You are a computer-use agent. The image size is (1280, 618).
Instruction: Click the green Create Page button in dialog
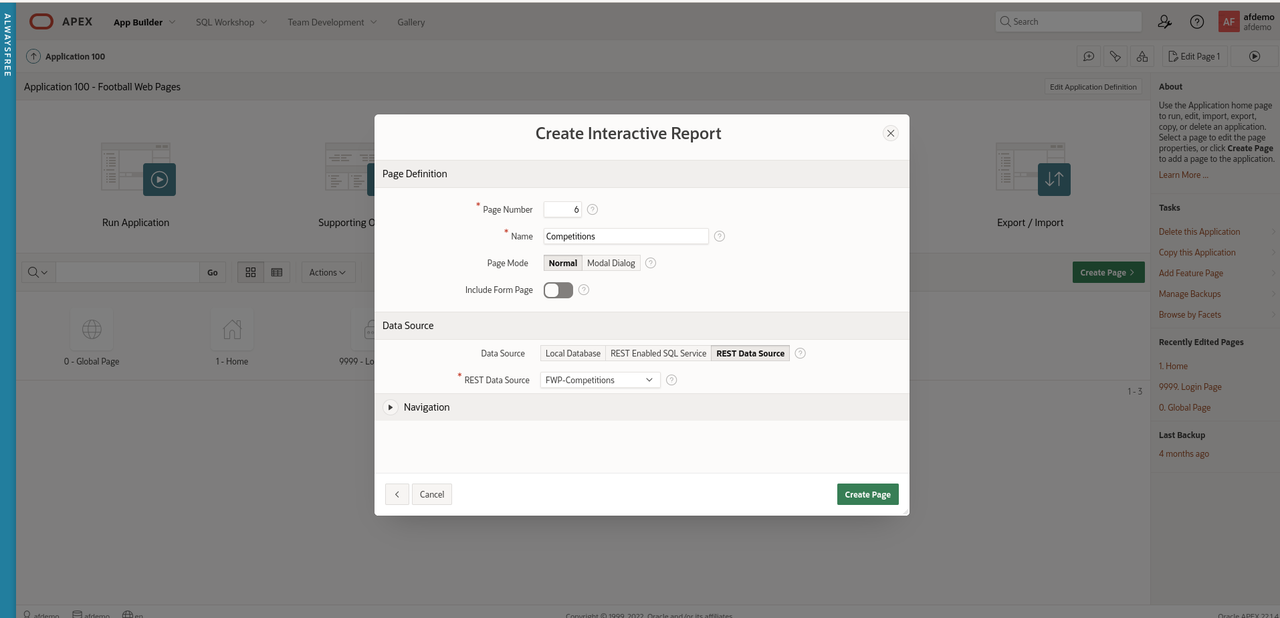(x=867, y=494)
